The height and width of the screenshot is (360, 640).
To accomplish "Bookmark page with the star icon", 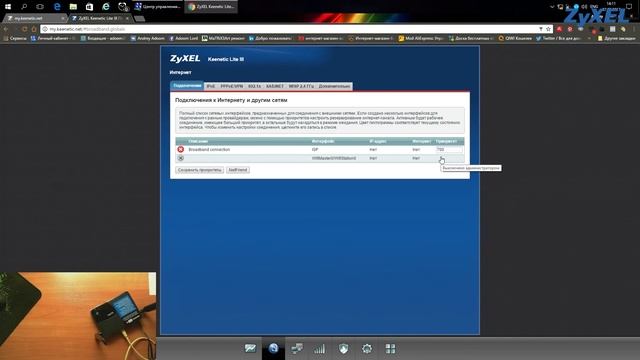I will 548,29.
